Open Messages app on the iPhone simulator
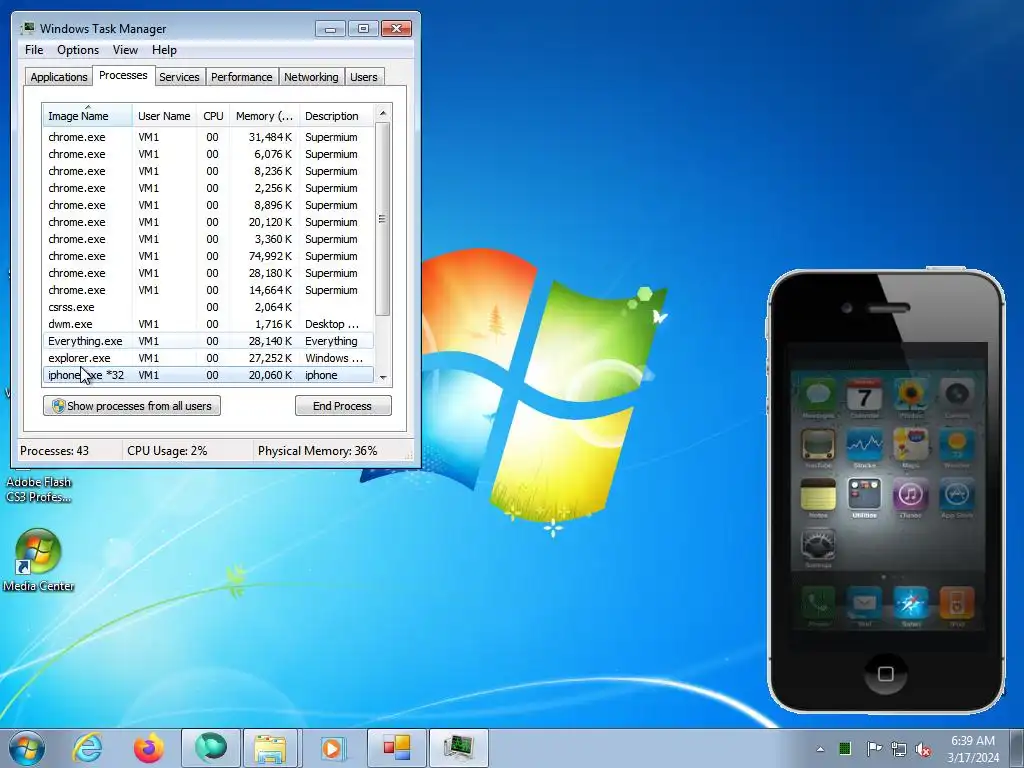Image resolution: width=1024 pixels, height=768 pixels. (818, 394)
